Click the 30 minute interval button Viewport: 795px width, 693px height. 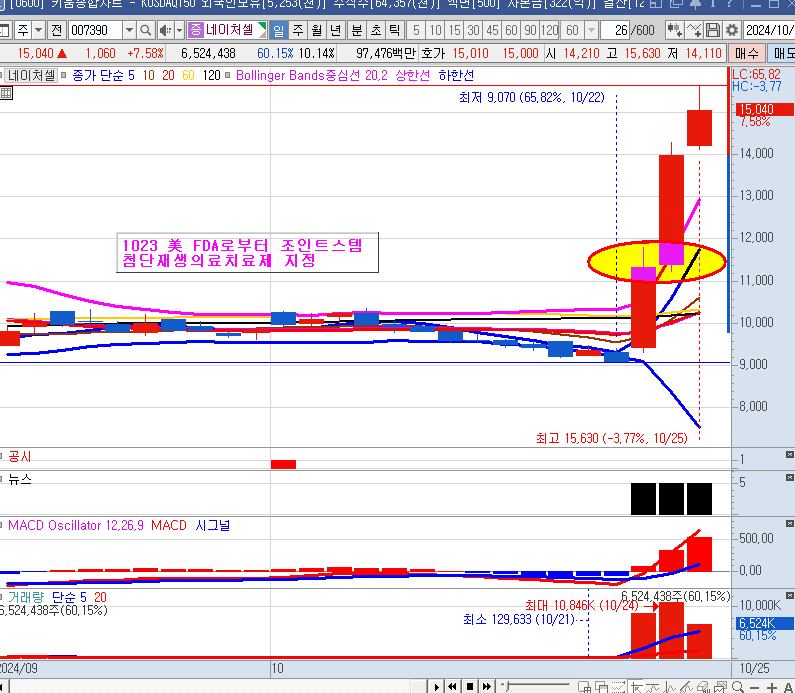tap(474, 30)
